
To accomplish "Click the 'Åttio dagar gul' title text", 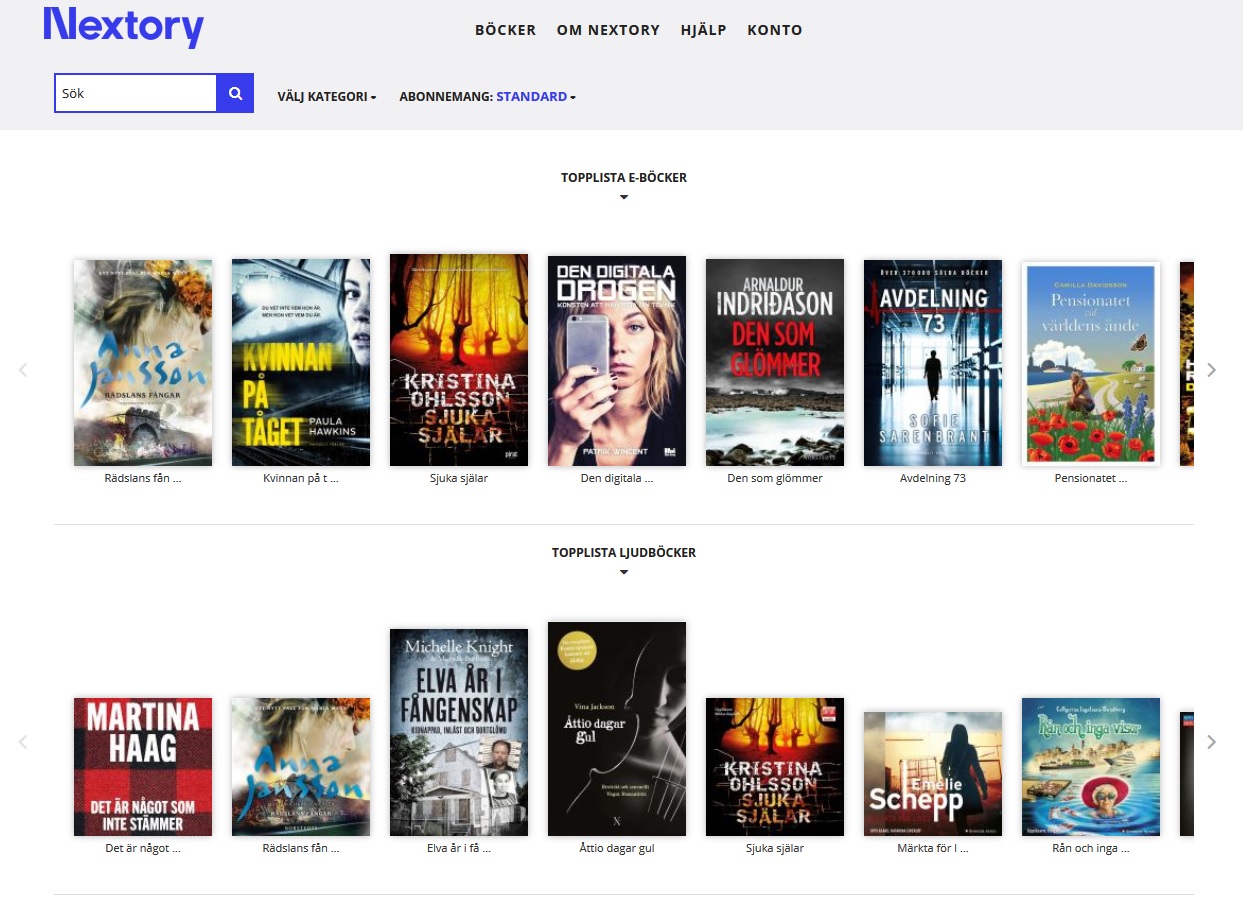I will point(617,848).
